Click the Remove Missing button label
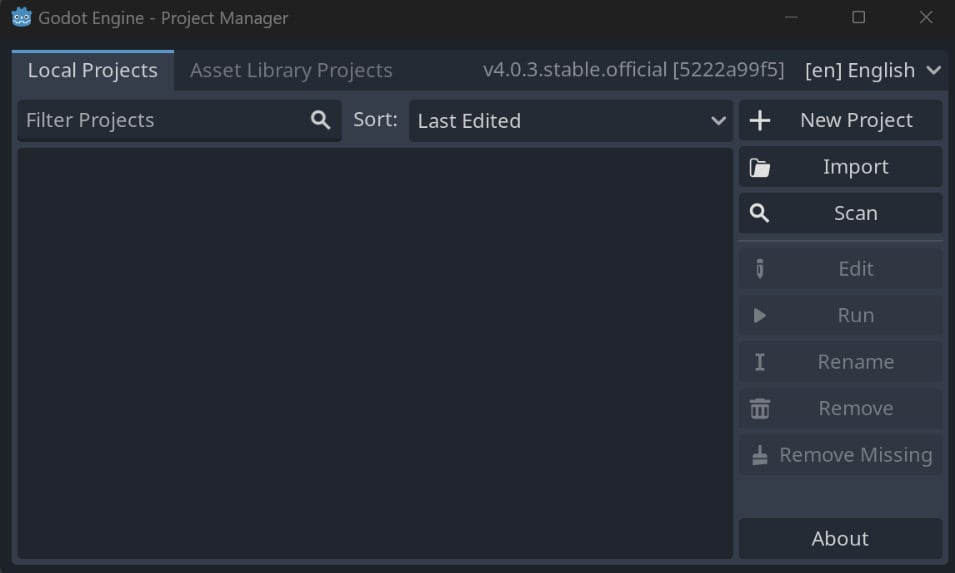This screenshot has height=573, width=955. pos(856,455)
